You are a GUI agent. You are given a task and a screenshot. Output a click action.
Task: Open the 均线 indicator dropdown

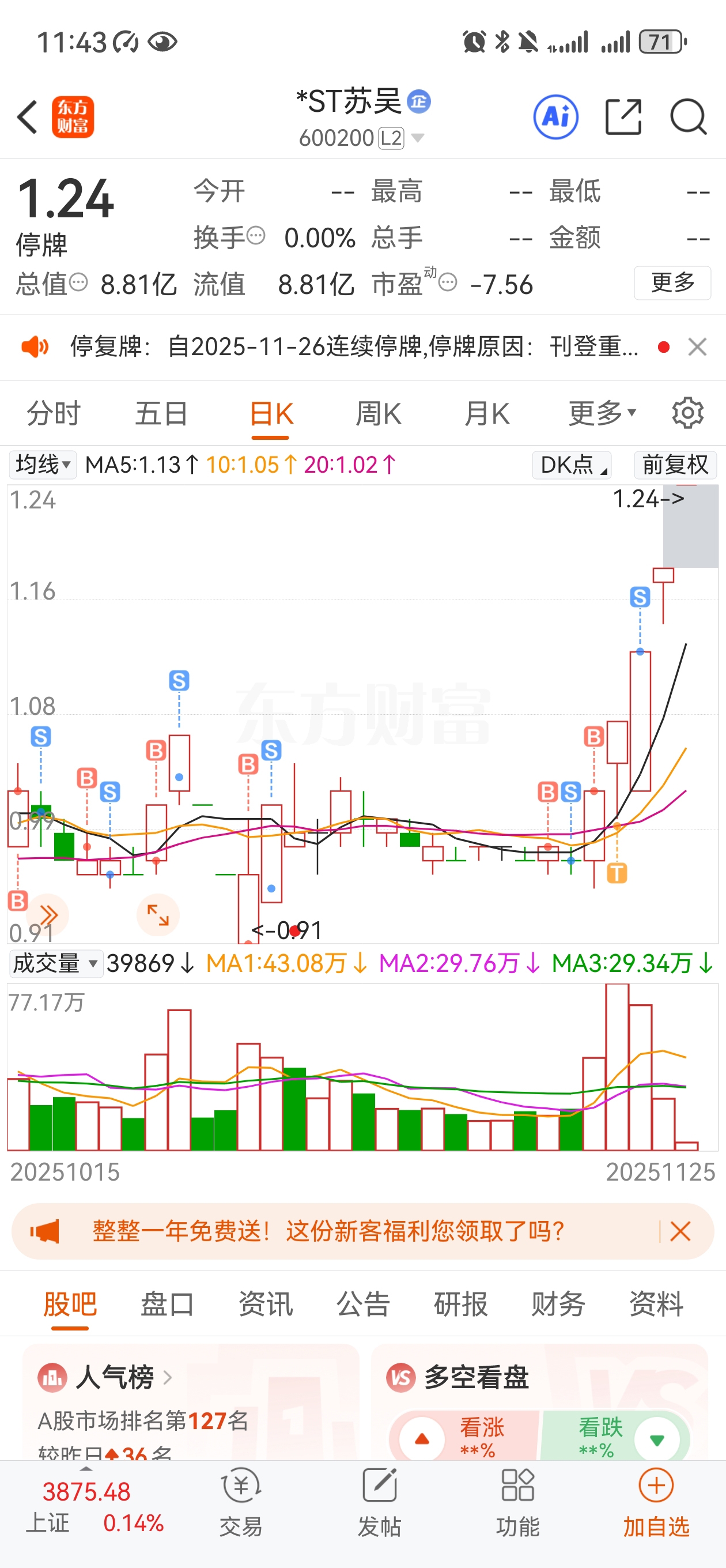[43, 465]
